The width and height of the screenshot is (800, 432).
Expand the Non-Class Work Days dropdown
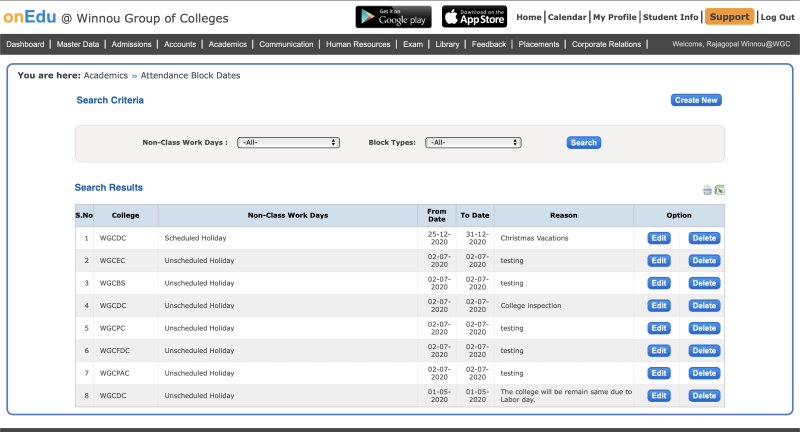point(288,142)
